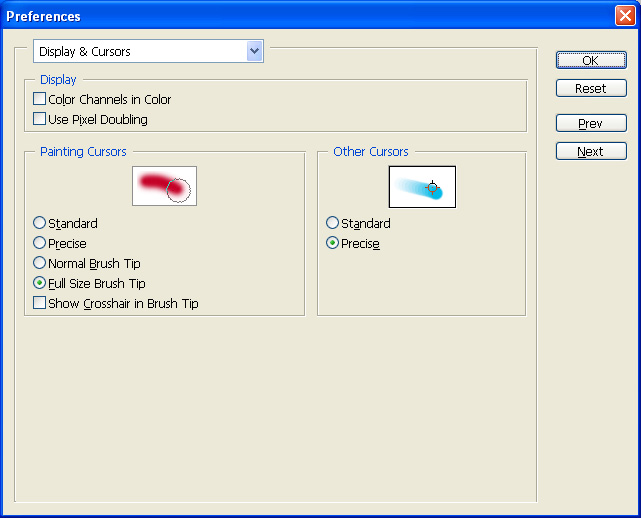Click the Preferences title bar text
The height and width of the screenshot is (518, 641).
click(43, 16)
